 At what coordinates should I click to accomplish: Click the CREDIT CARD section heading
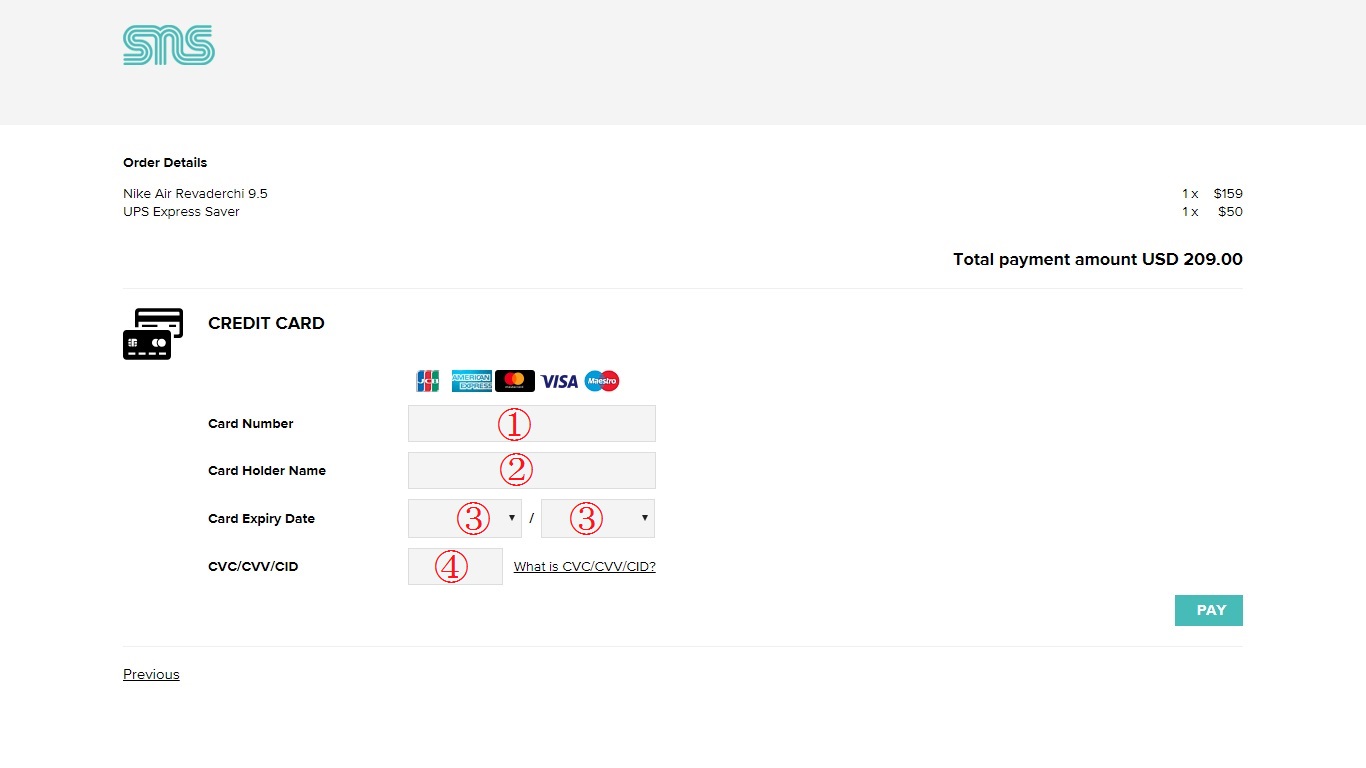[266, 323]
